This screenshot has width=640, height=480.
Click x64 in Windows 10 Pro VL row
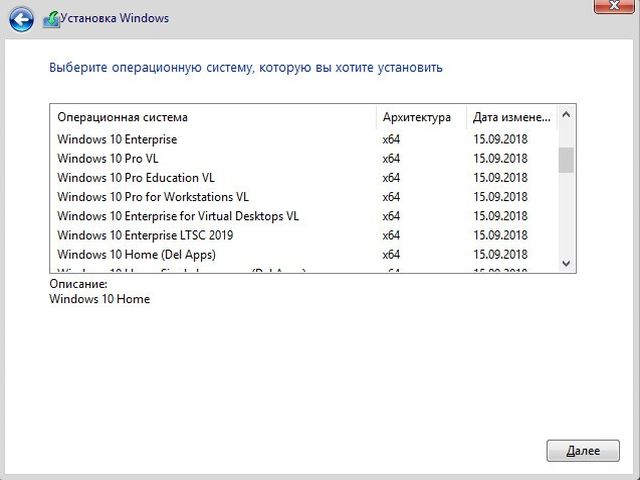pos(391,158)
